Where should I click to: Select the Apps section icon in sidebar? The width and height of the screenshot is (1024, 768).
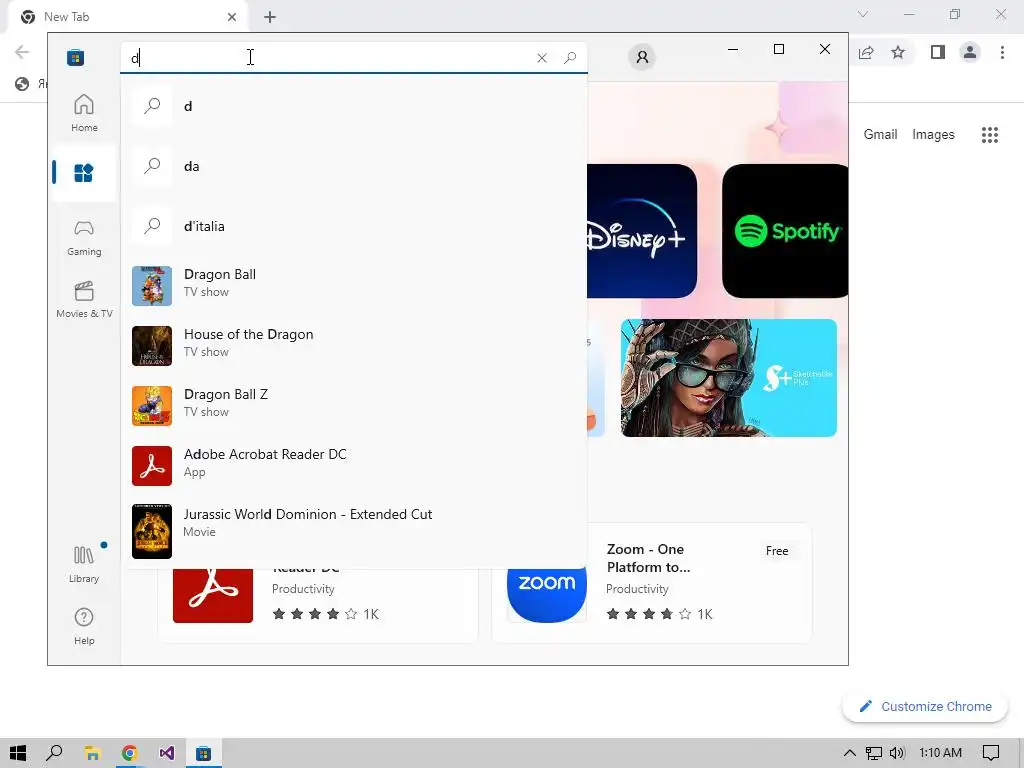click(x=84, y=173)
